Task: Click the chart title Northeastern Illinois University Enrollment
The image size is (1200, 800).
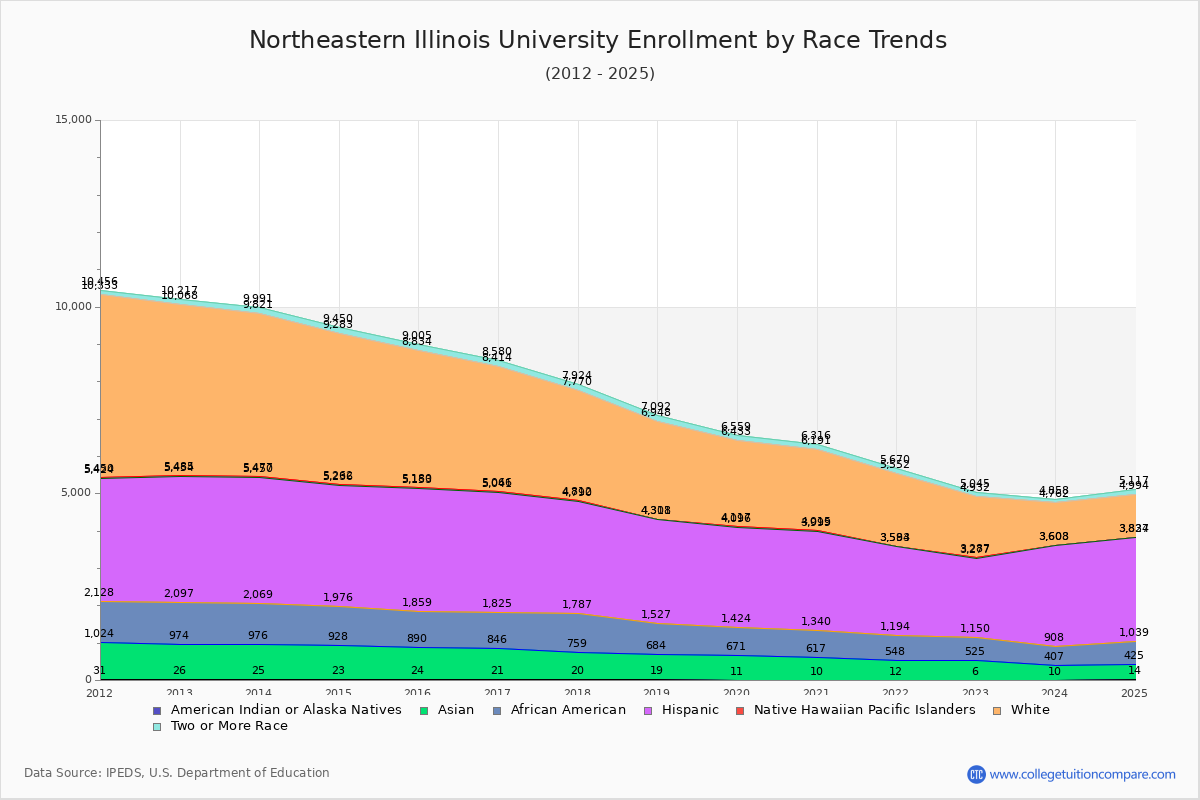Action: coord(598,40)
